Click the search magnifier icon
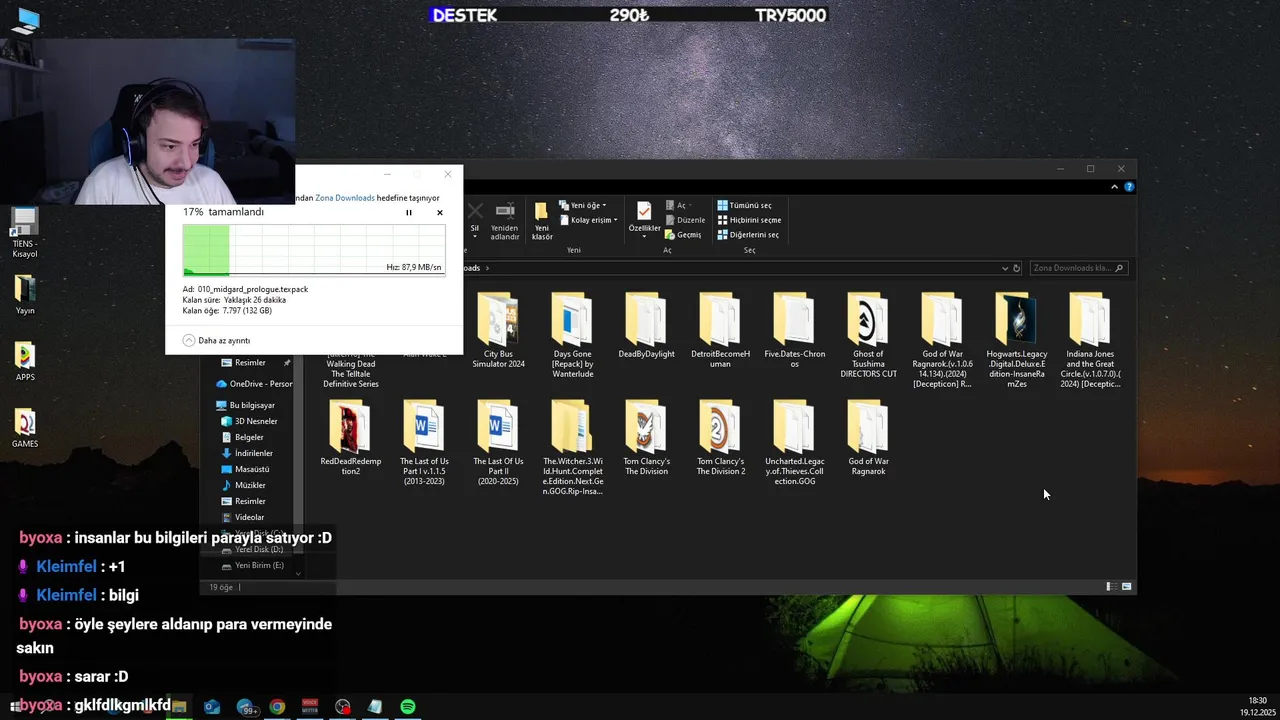The height and width of the screenshot is (720, 1280). (x=1120, y=268)
